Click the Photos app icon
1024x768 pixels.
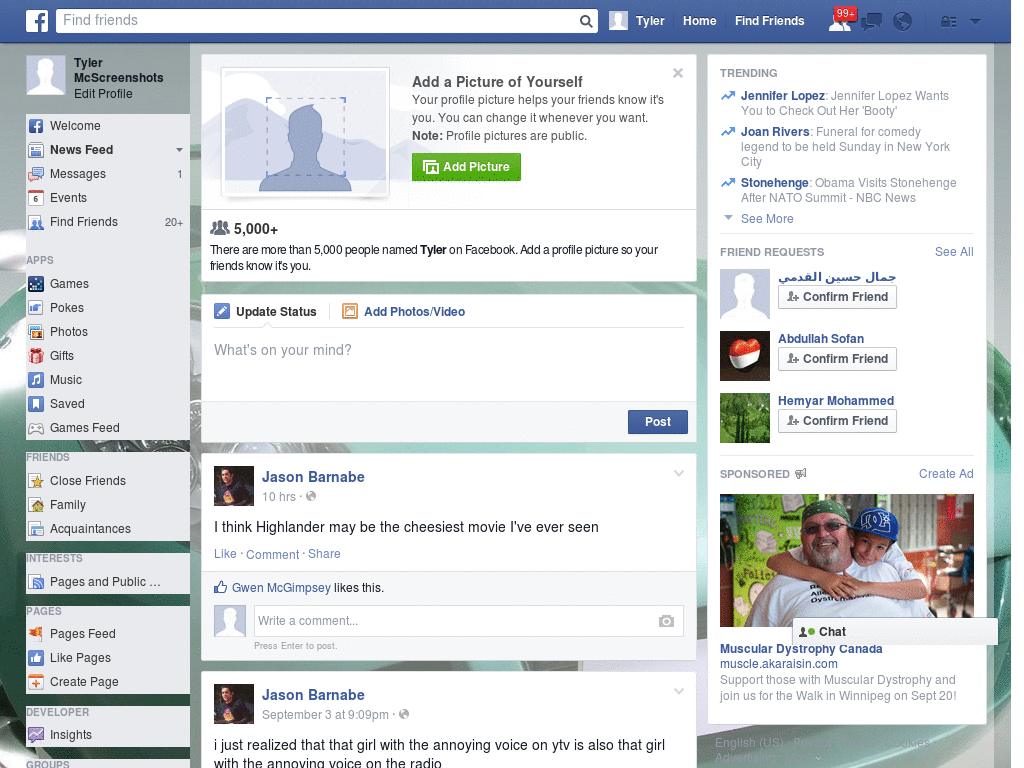[36, 332]
